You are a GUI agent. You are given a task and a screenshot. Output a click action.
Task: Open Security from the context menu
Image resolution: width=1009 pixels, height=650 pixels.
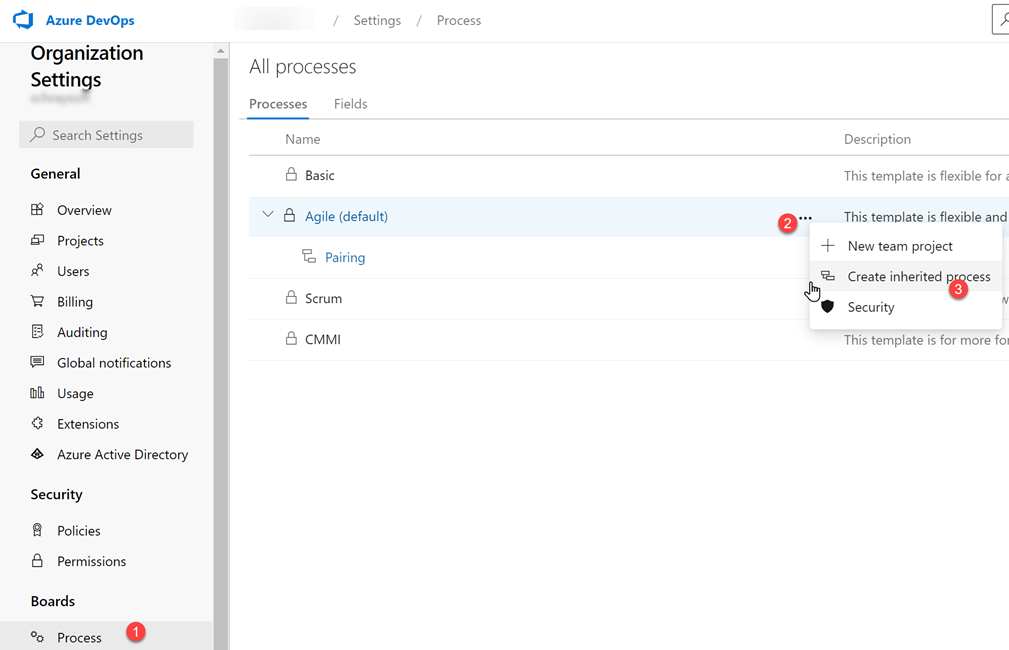point(906,307)
